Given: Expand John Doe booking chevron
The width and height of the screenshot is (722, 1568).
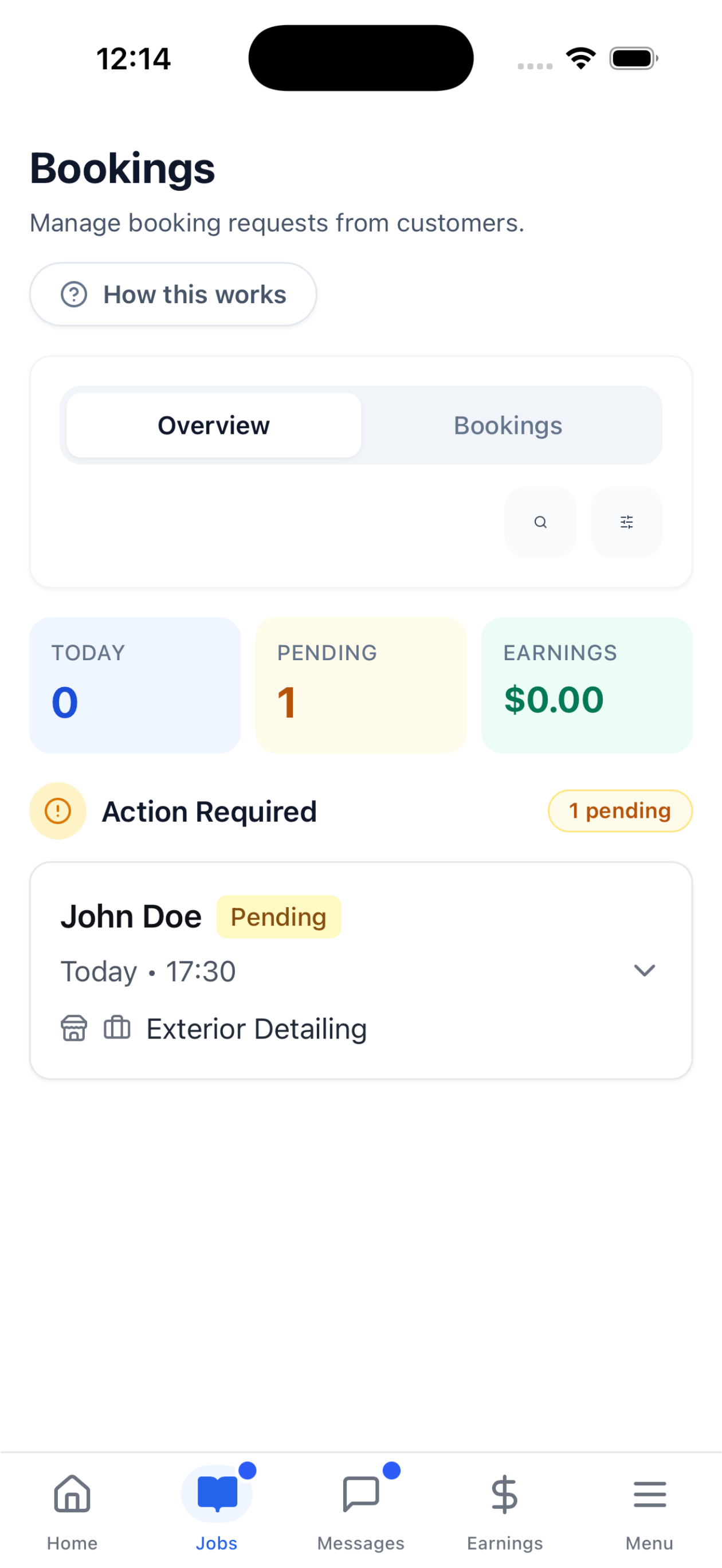Looking at the screenshot, I should point(644,970).
